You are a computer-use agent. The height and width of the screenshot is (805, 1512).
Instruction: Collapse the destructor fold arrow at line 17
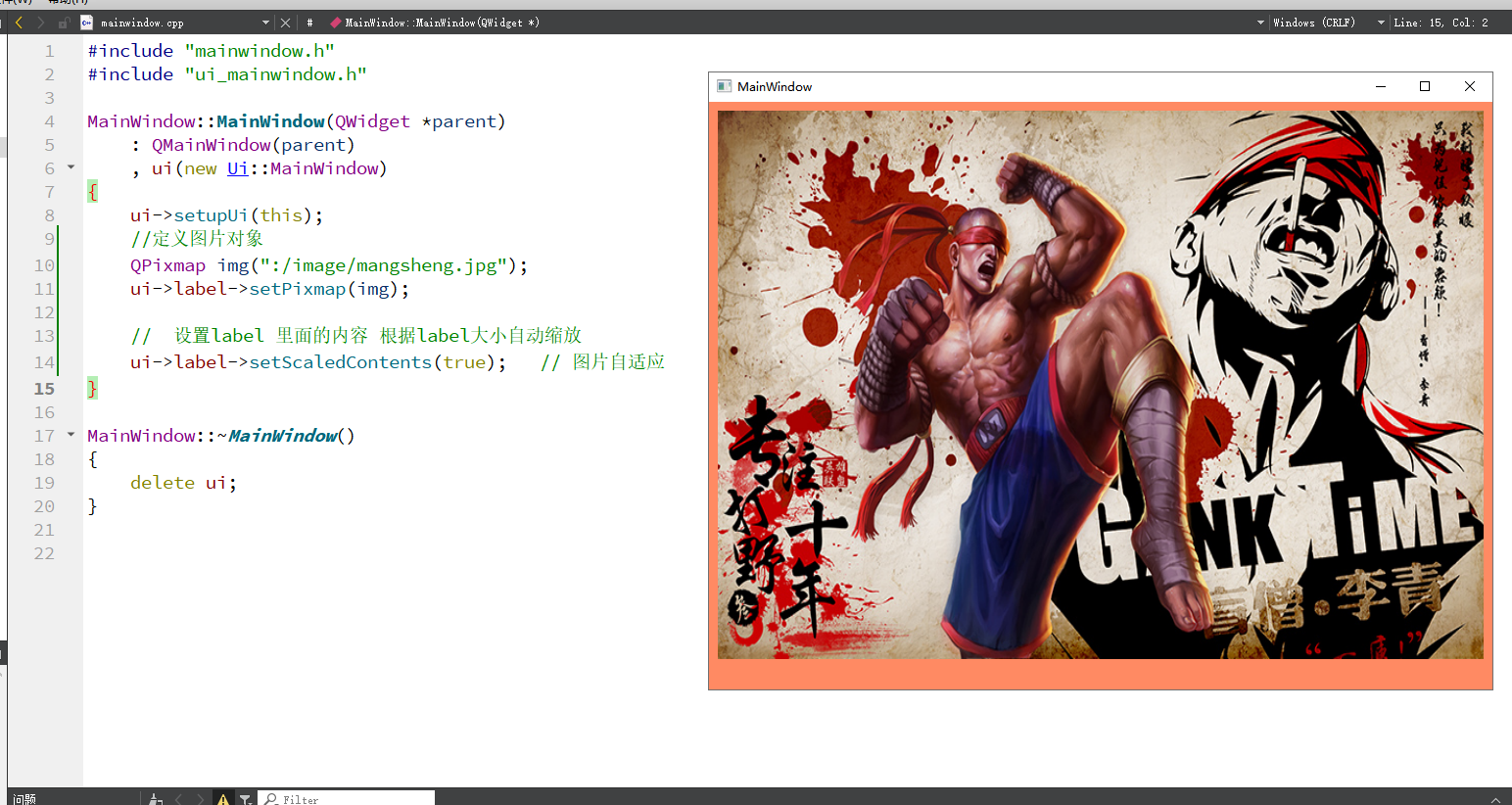[x=71, y=434]
